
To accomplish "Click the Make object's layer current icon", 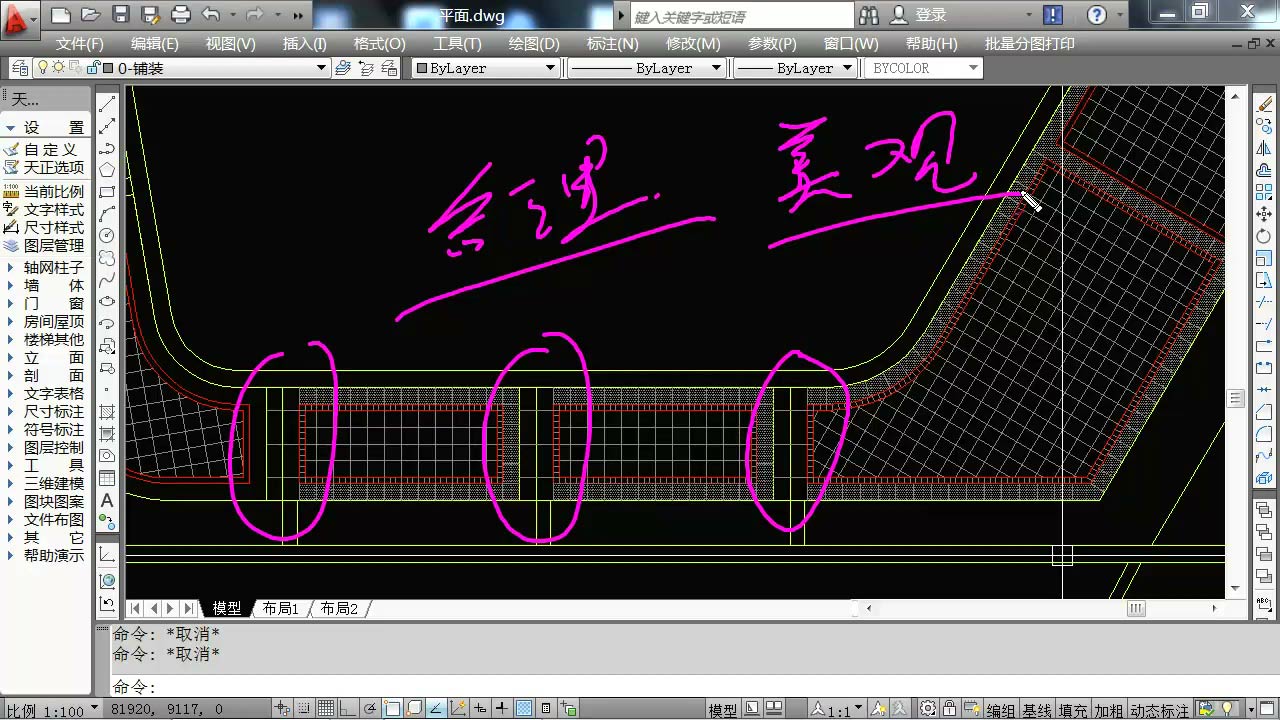I will 343,68.
